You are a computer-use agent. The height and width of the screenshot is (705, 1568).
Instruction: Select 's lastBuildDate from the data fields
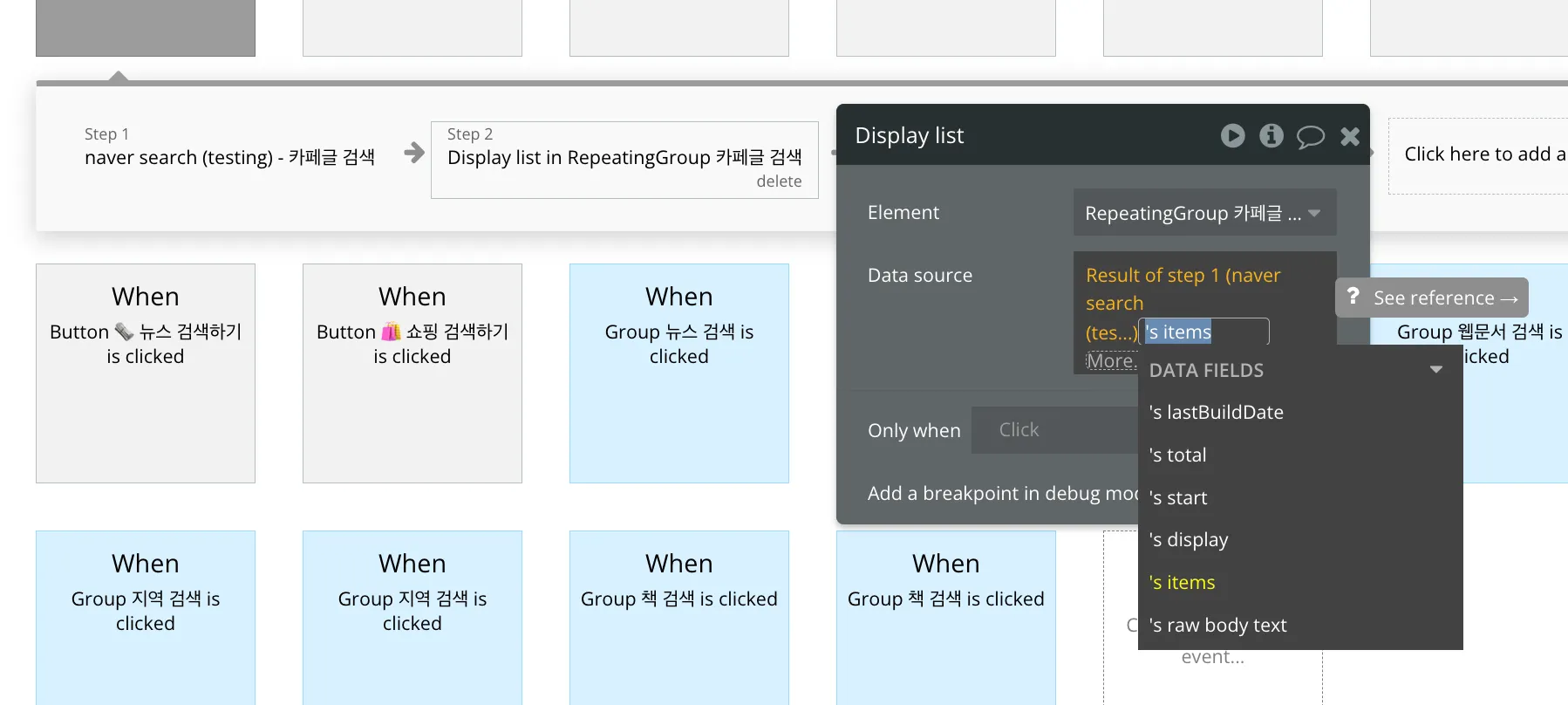[1216, 413]
